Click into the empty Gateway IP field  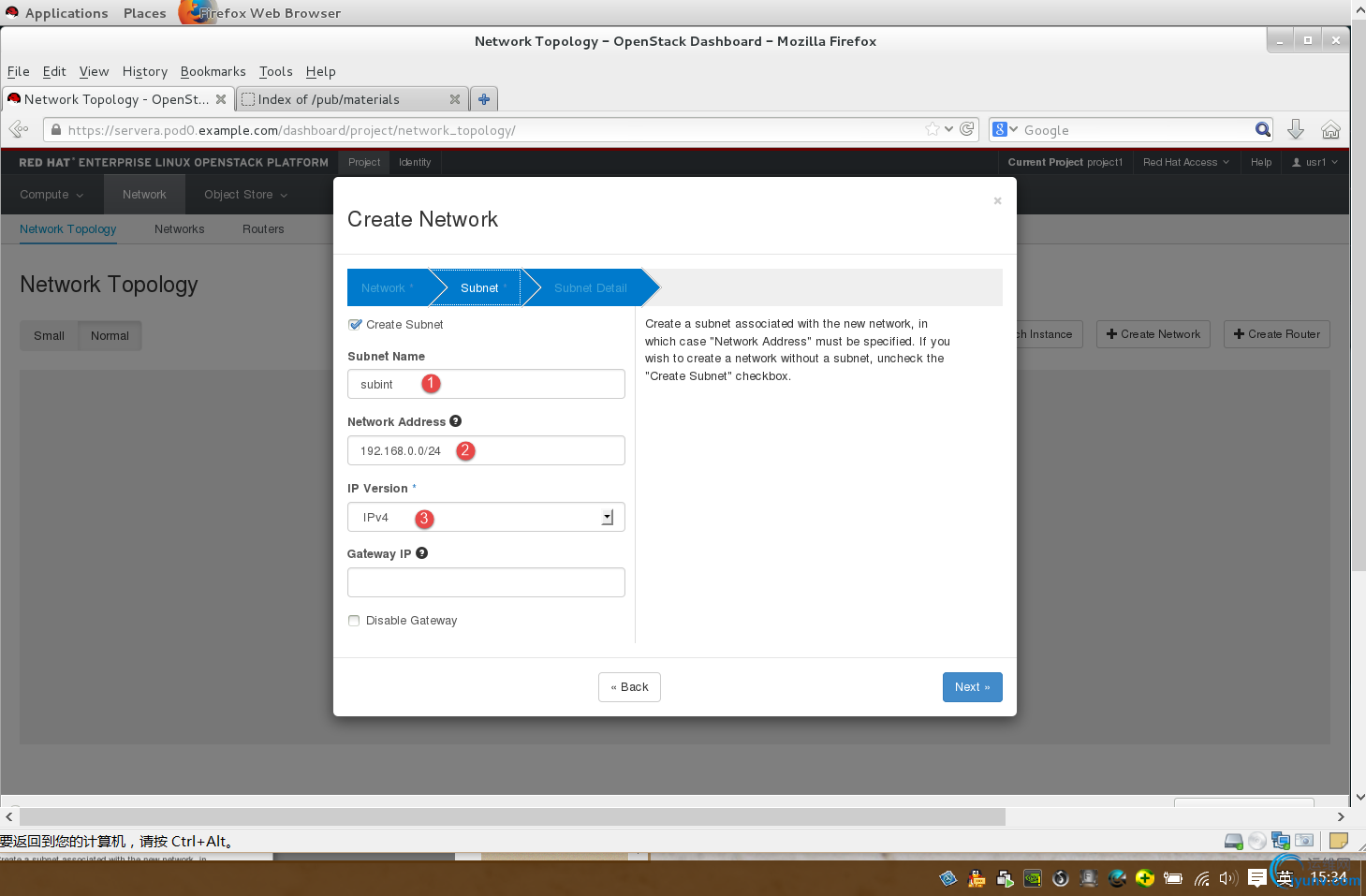(486, 582)
